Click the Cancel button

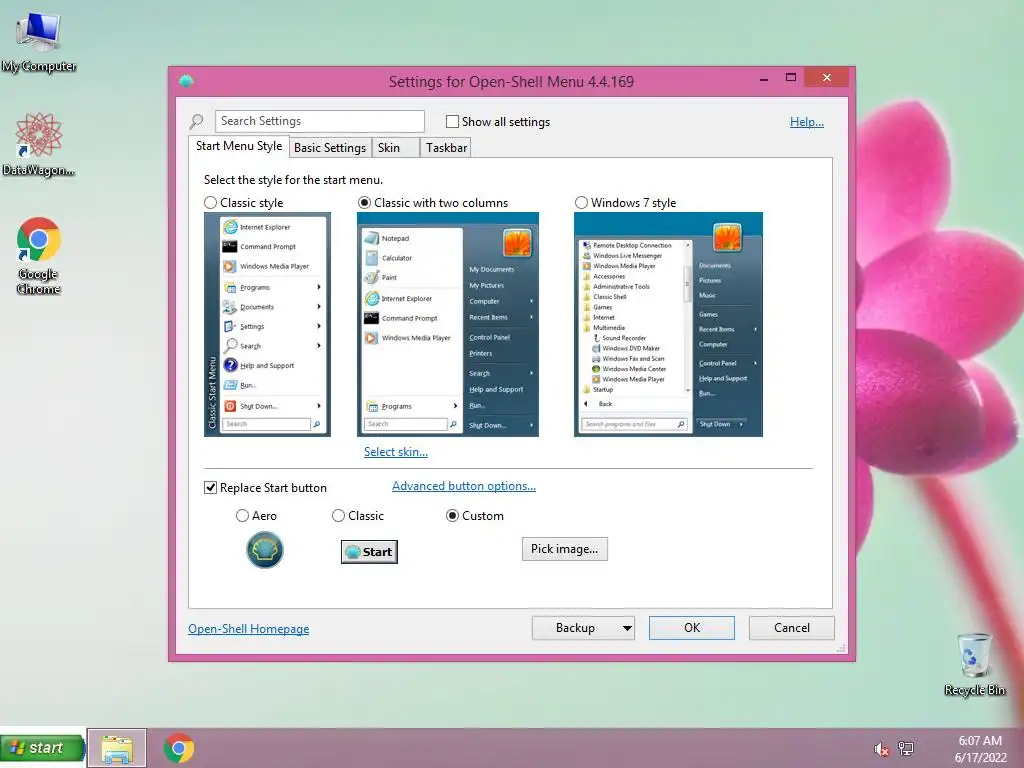(792, 628)
